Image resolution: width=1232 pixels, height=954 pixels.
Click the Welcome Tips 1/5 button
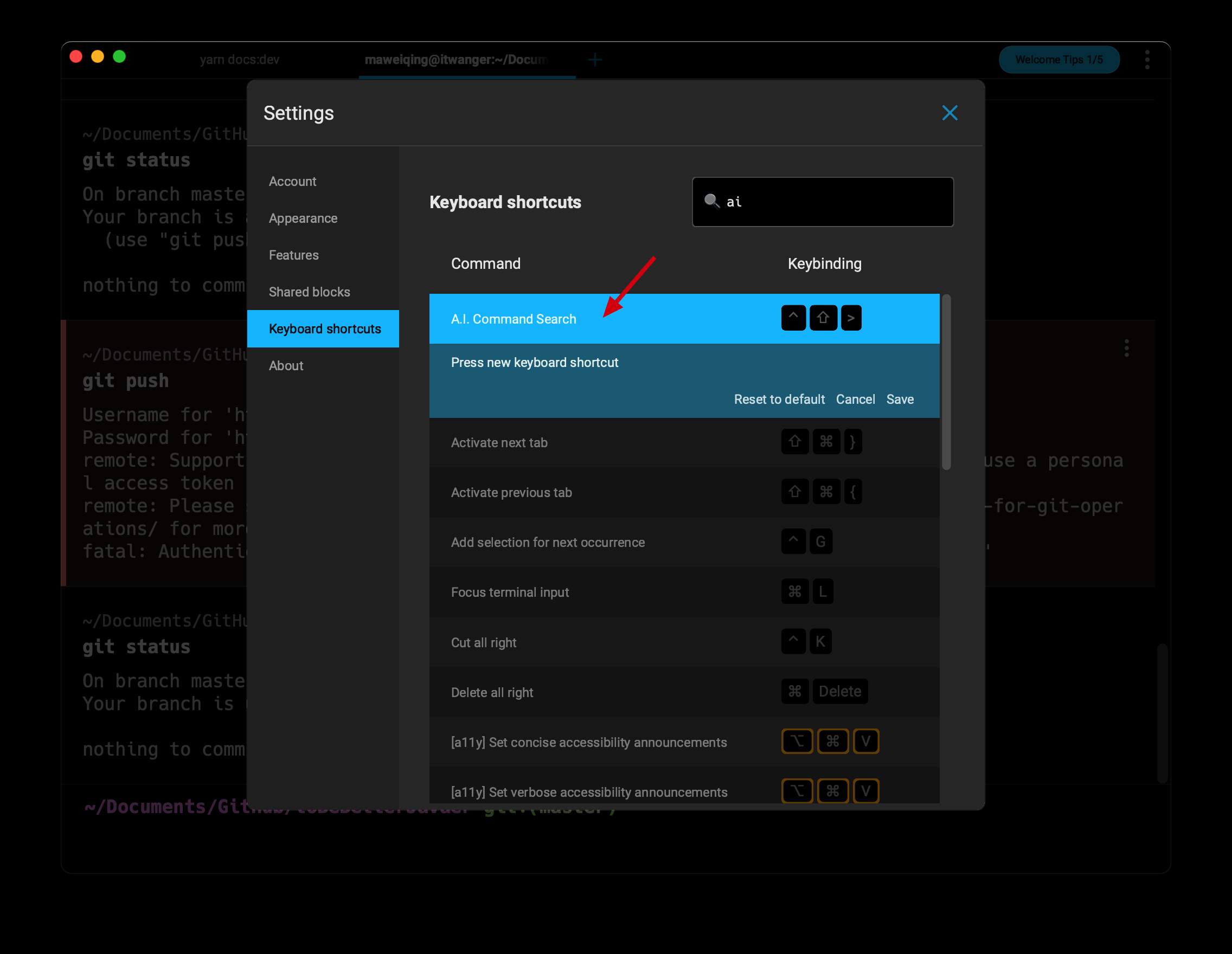1059,60
